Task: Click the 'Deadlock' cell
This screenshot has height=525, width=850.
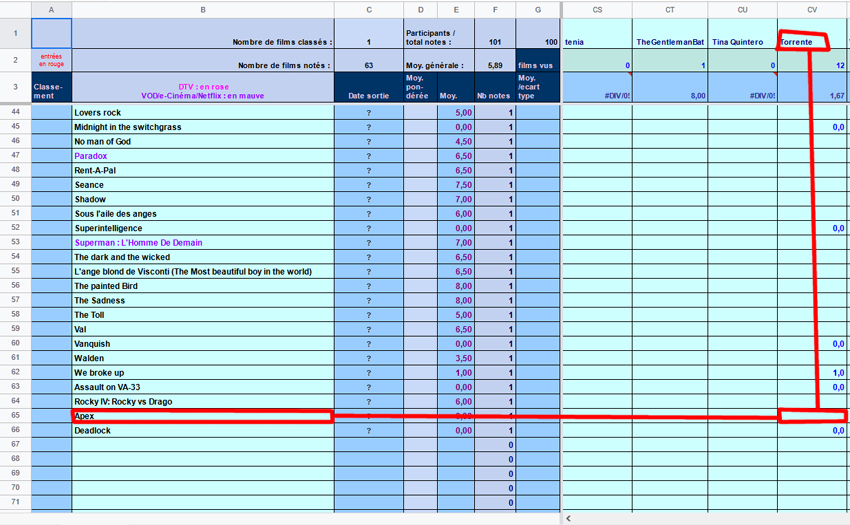Action: (203, 431)
